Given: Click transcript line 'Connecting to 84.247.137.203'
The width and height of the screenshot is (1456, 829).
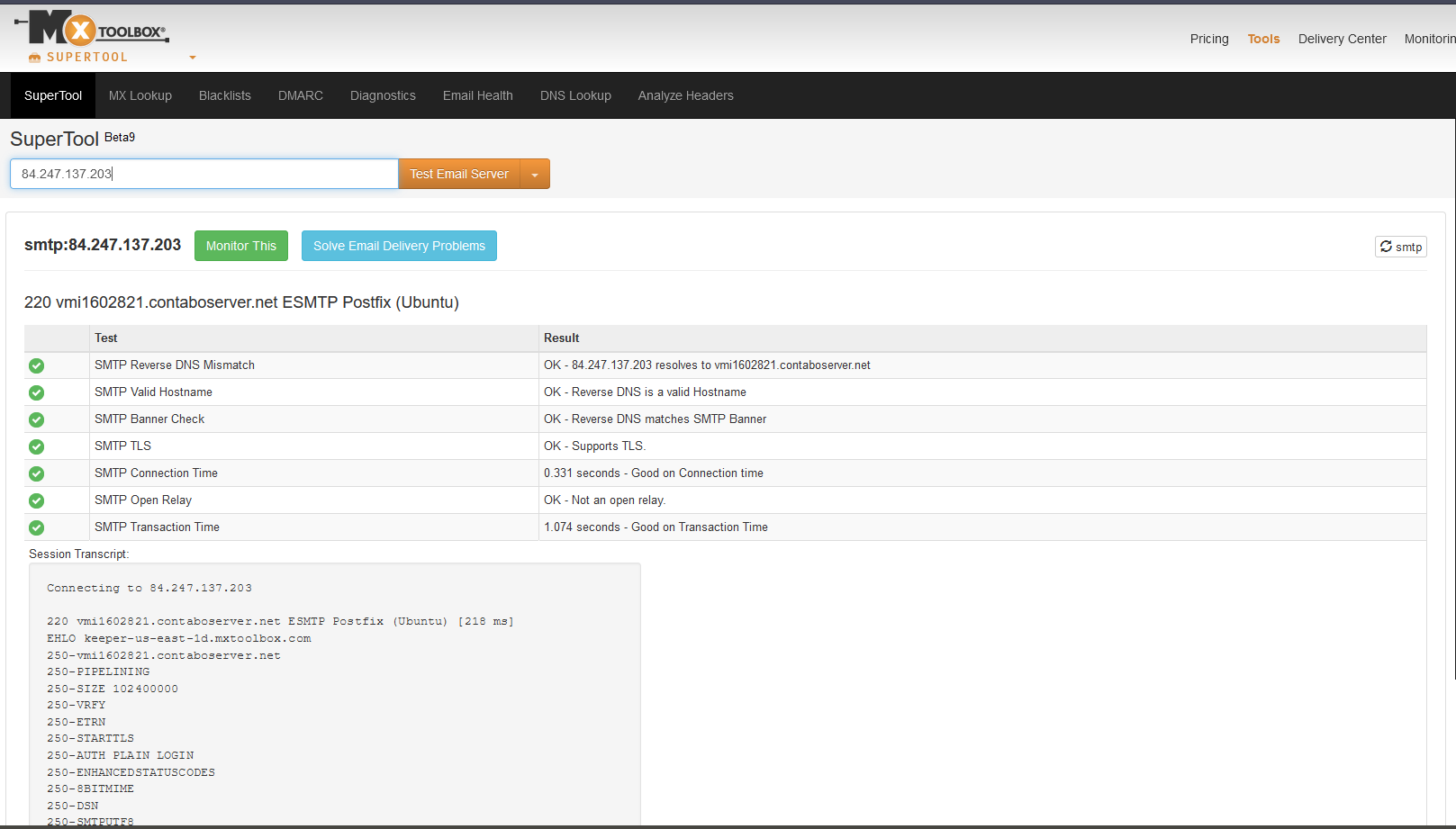Looking at the screenshot, I should pyautogui.click(x=149, y=589).
